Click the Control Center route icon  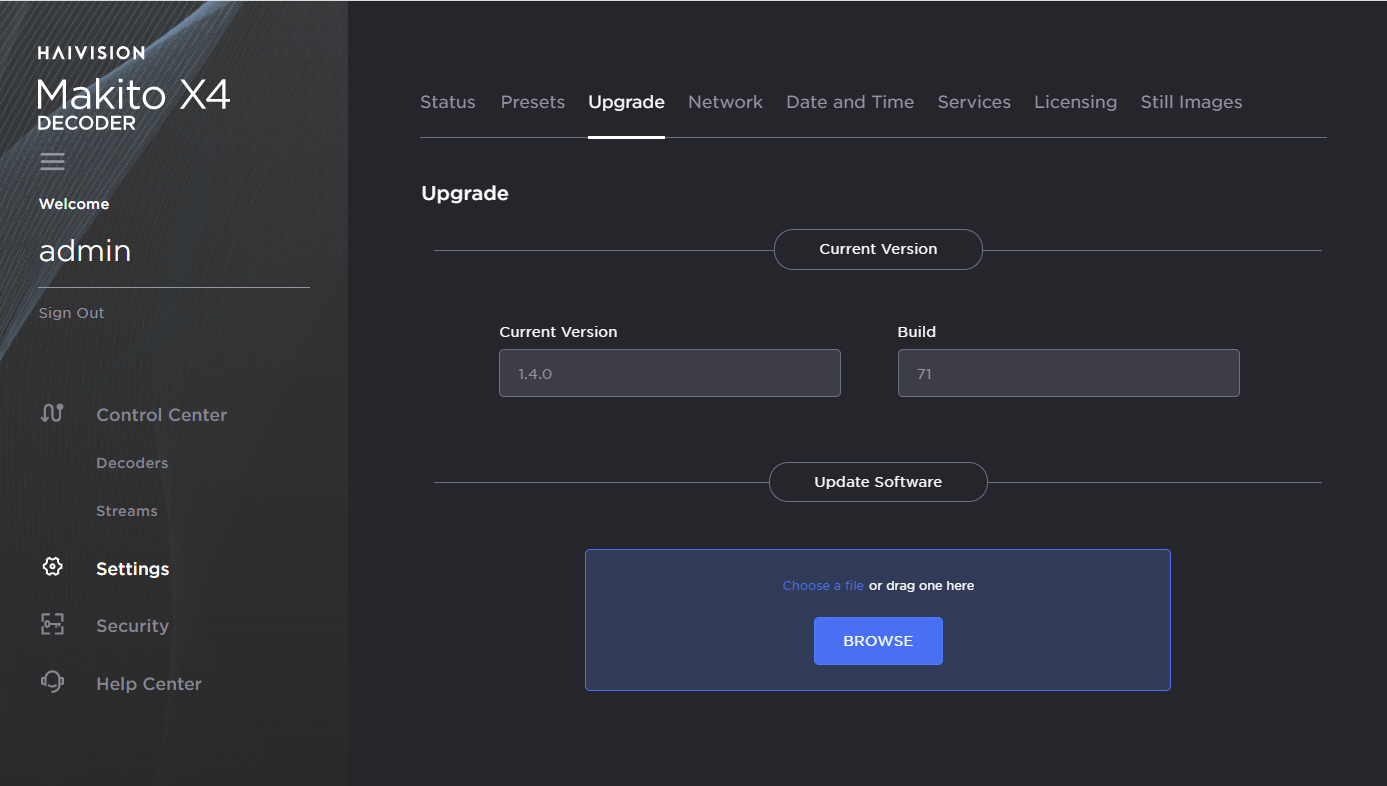pos(52,413)
